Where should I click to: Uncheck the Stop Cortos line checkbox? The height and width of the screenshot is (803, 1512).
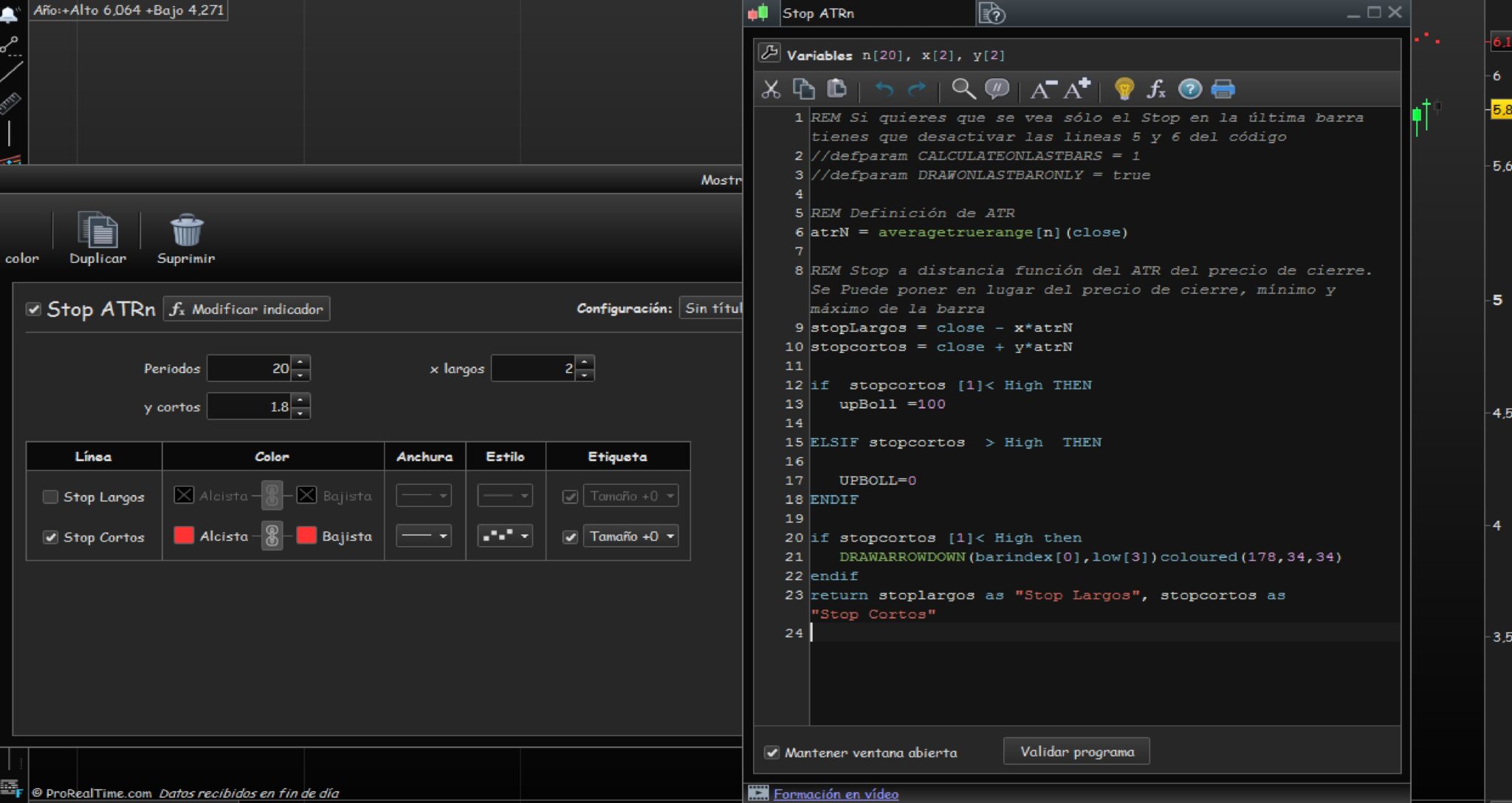point(50,537)
